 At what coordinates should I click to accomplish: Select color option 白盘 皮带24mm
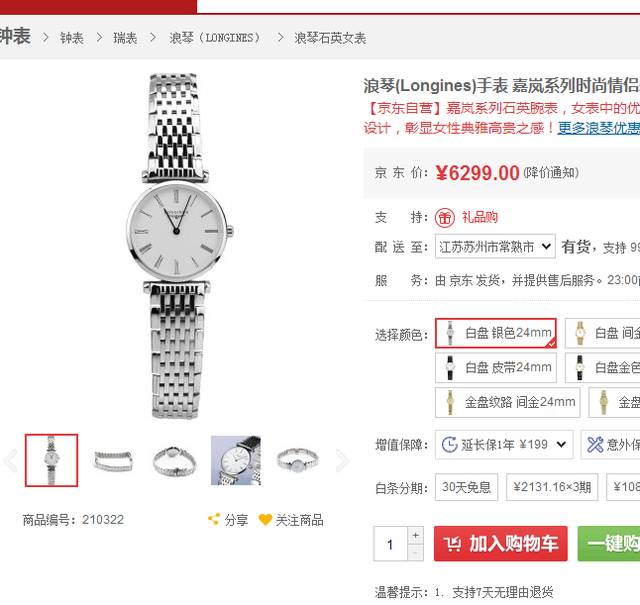[496, 367]
